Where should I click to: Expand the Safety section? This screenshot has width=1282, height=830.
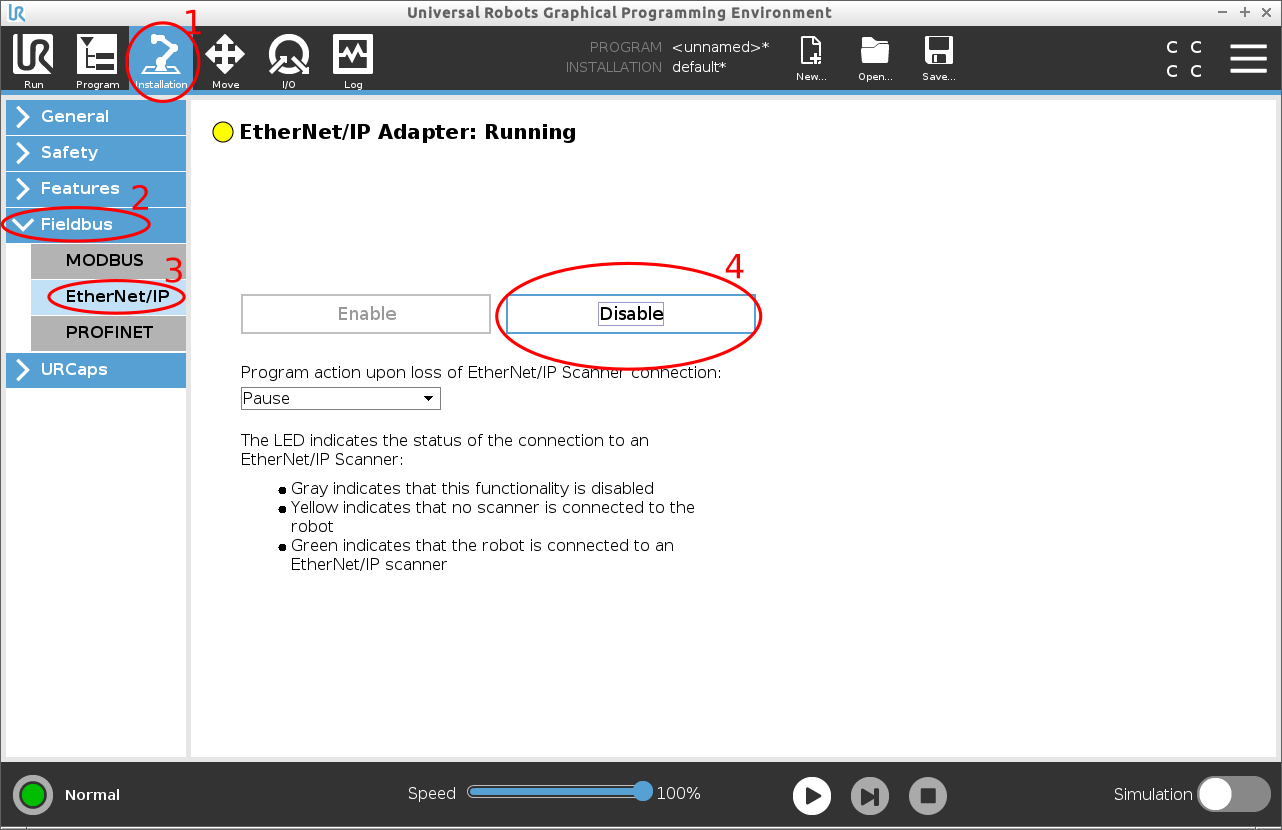(96, 152)
